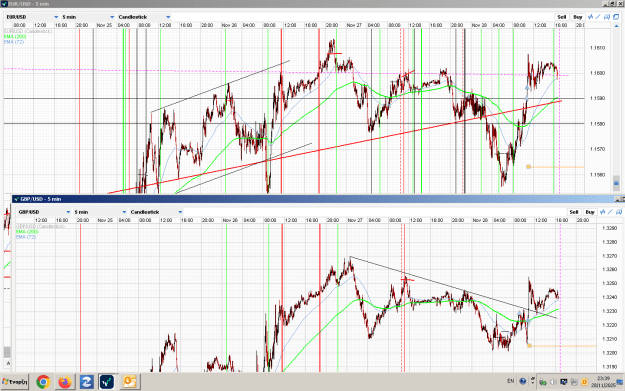
Task: Click the 1.1610 price label on EUR/USD axis
Action: tap(597, 48)
